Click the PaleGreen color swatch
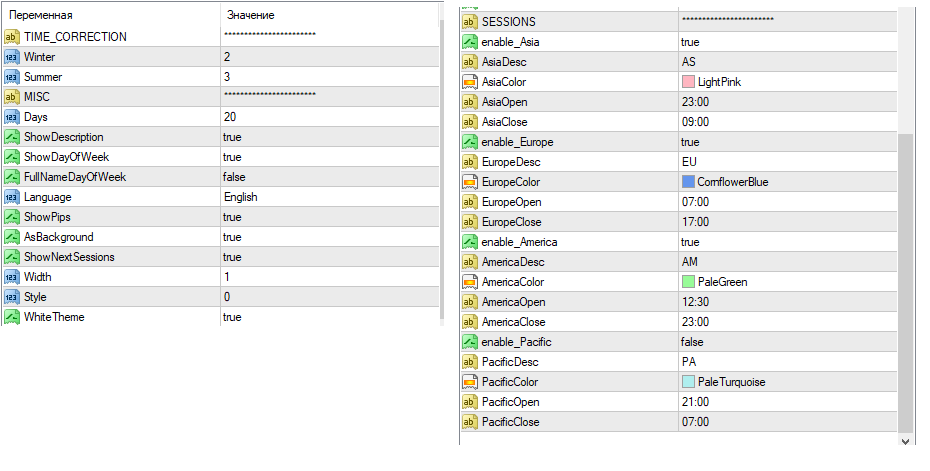Screen dimensions: 930x471 pyautogui.click(x=688, y=282)
